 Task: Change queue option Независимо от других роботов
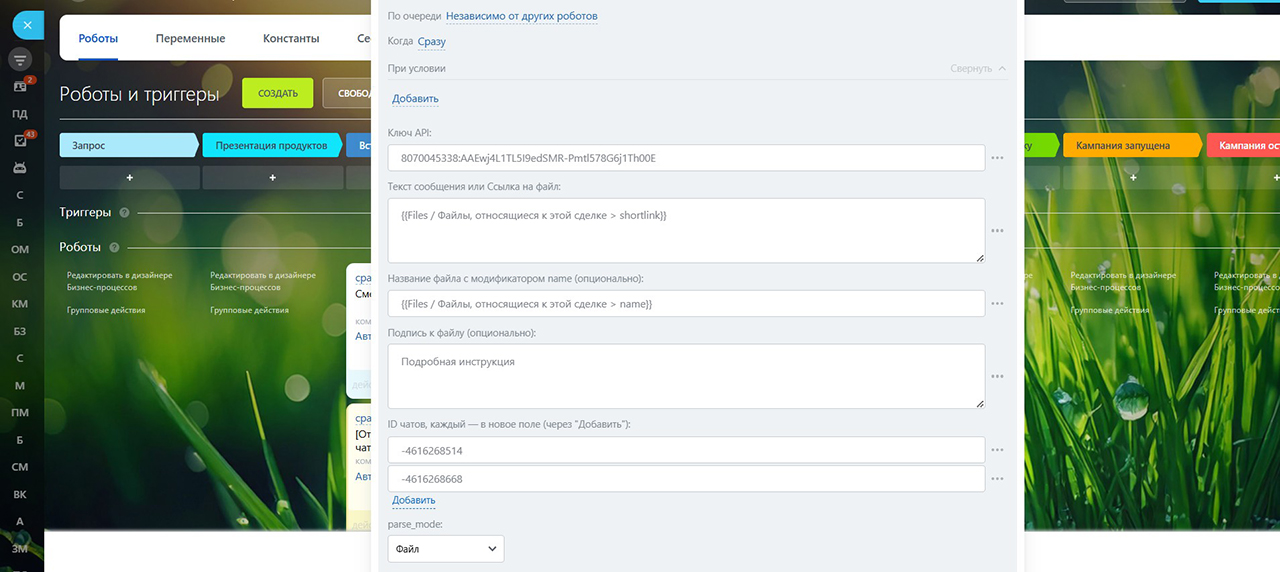click(x=522, y=16)
